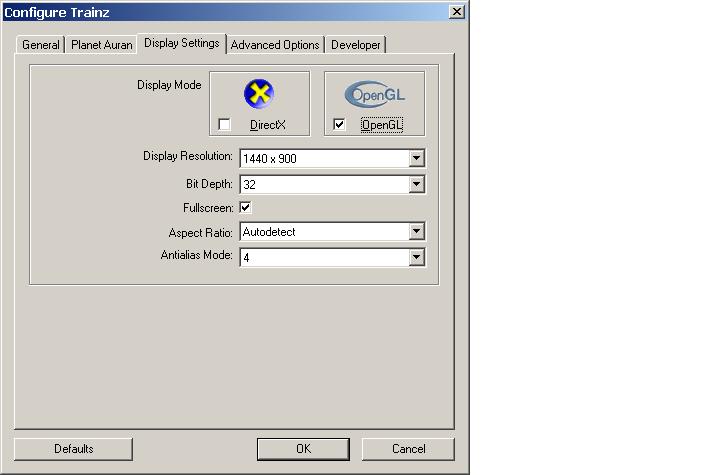Toggle the Fullscreen checkbox

(245, 208)
